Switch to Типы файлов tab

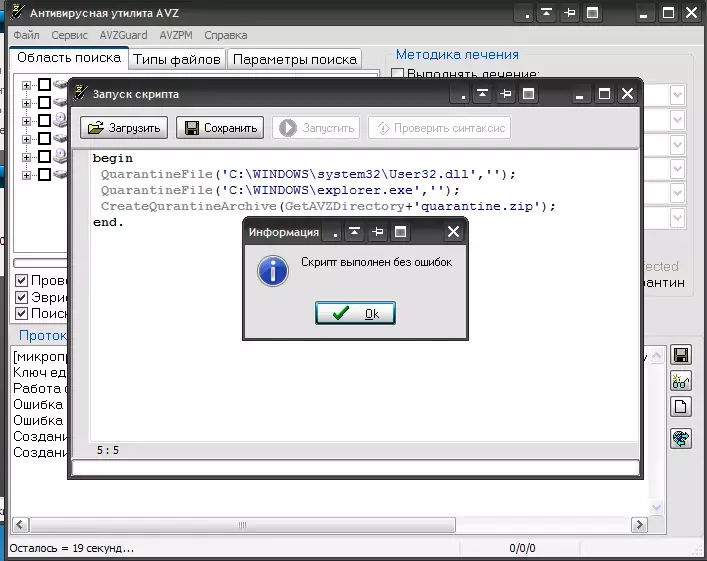(x=177, y=59)
